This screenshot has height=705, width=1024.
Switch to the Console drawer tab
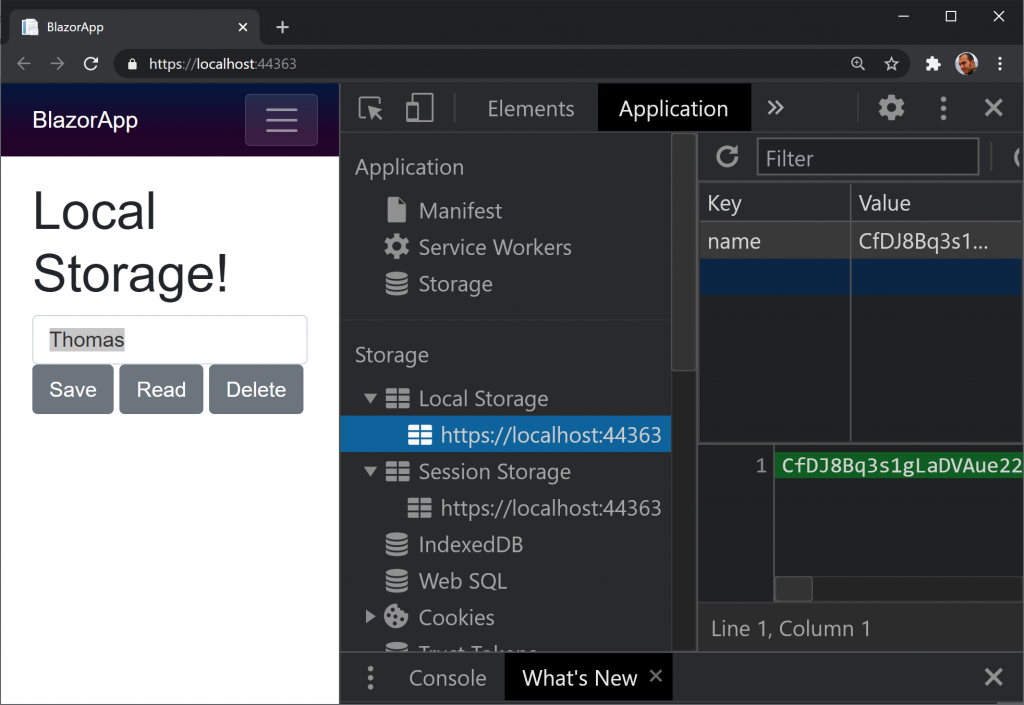447,678
